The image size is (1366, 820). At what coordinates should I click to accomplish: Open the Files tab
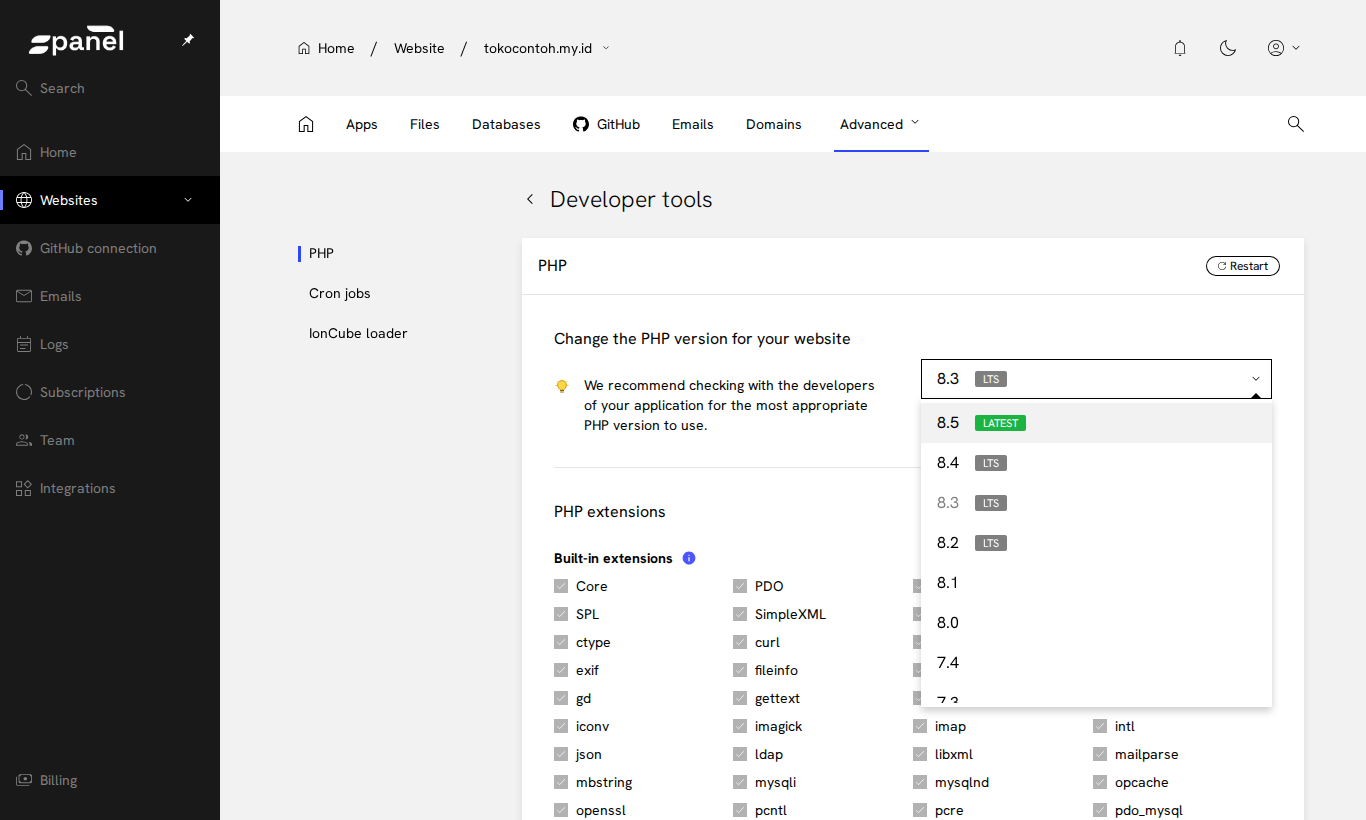coord(425,124)
